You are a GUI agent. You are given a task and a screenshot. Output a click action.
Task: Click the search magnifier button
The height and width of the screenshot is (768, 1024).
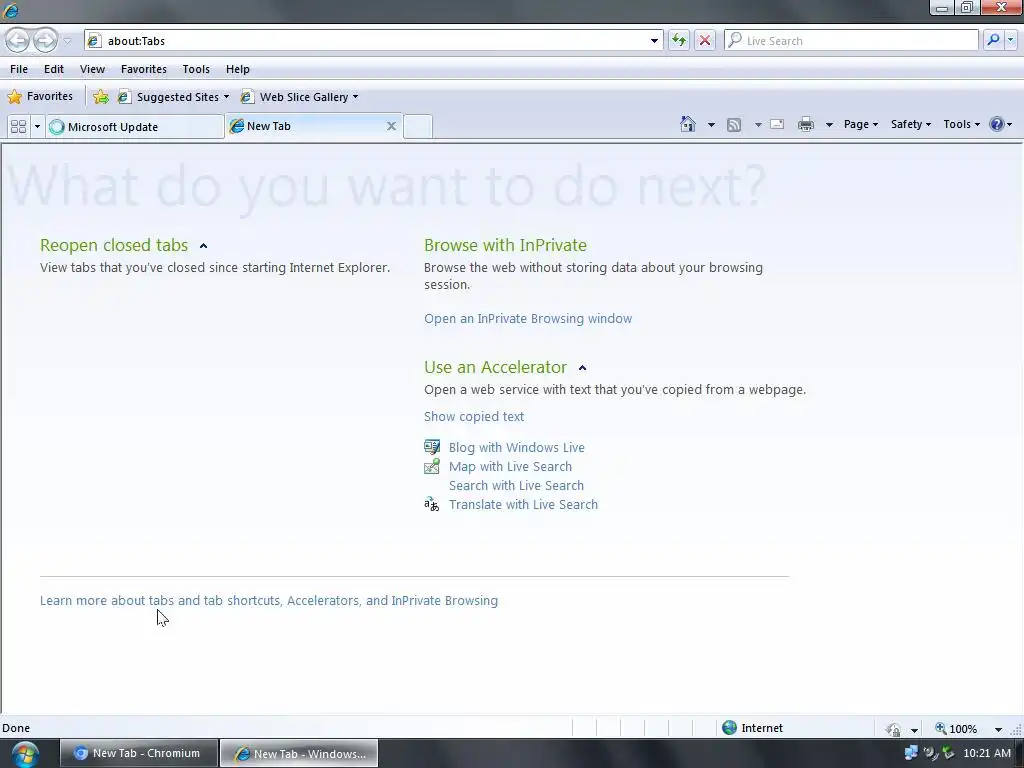(993, 40)
